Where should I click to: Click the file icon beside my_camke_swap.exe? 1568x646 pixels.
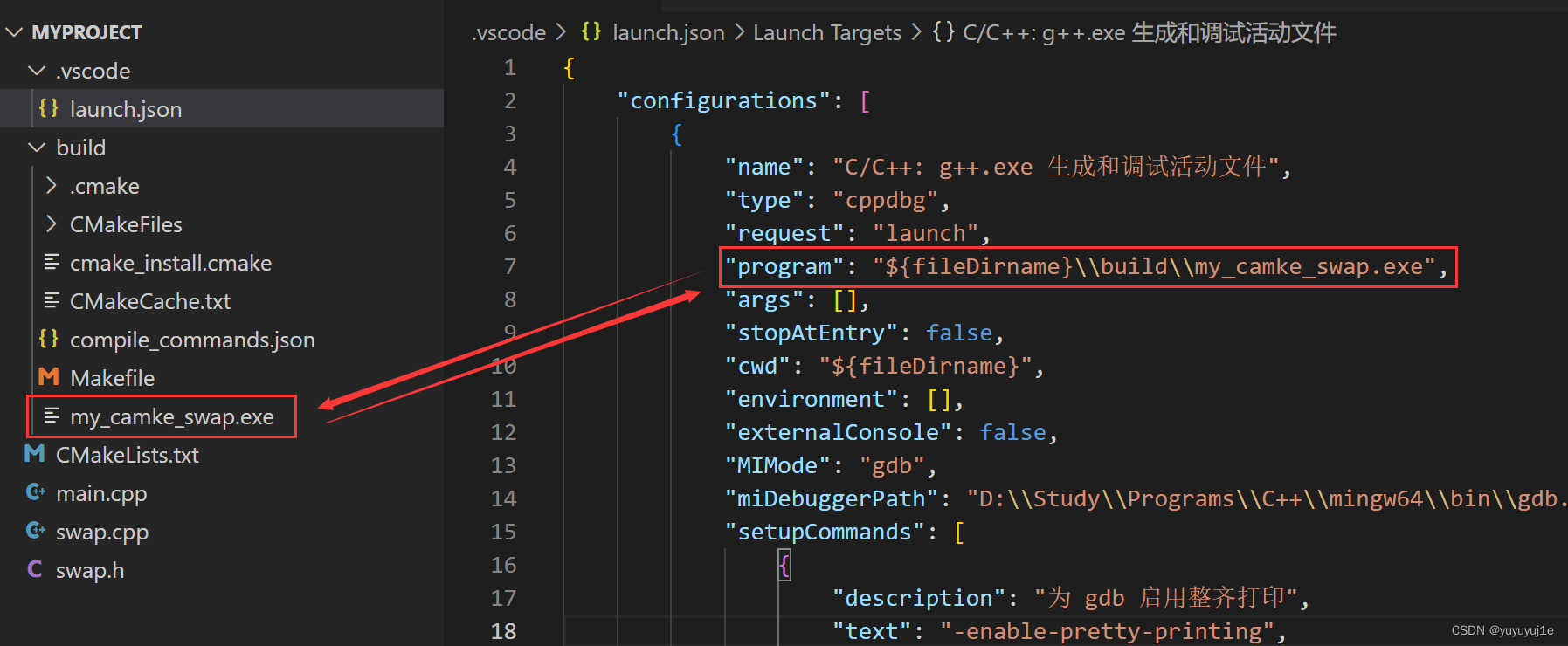click(x=52, y=416)
